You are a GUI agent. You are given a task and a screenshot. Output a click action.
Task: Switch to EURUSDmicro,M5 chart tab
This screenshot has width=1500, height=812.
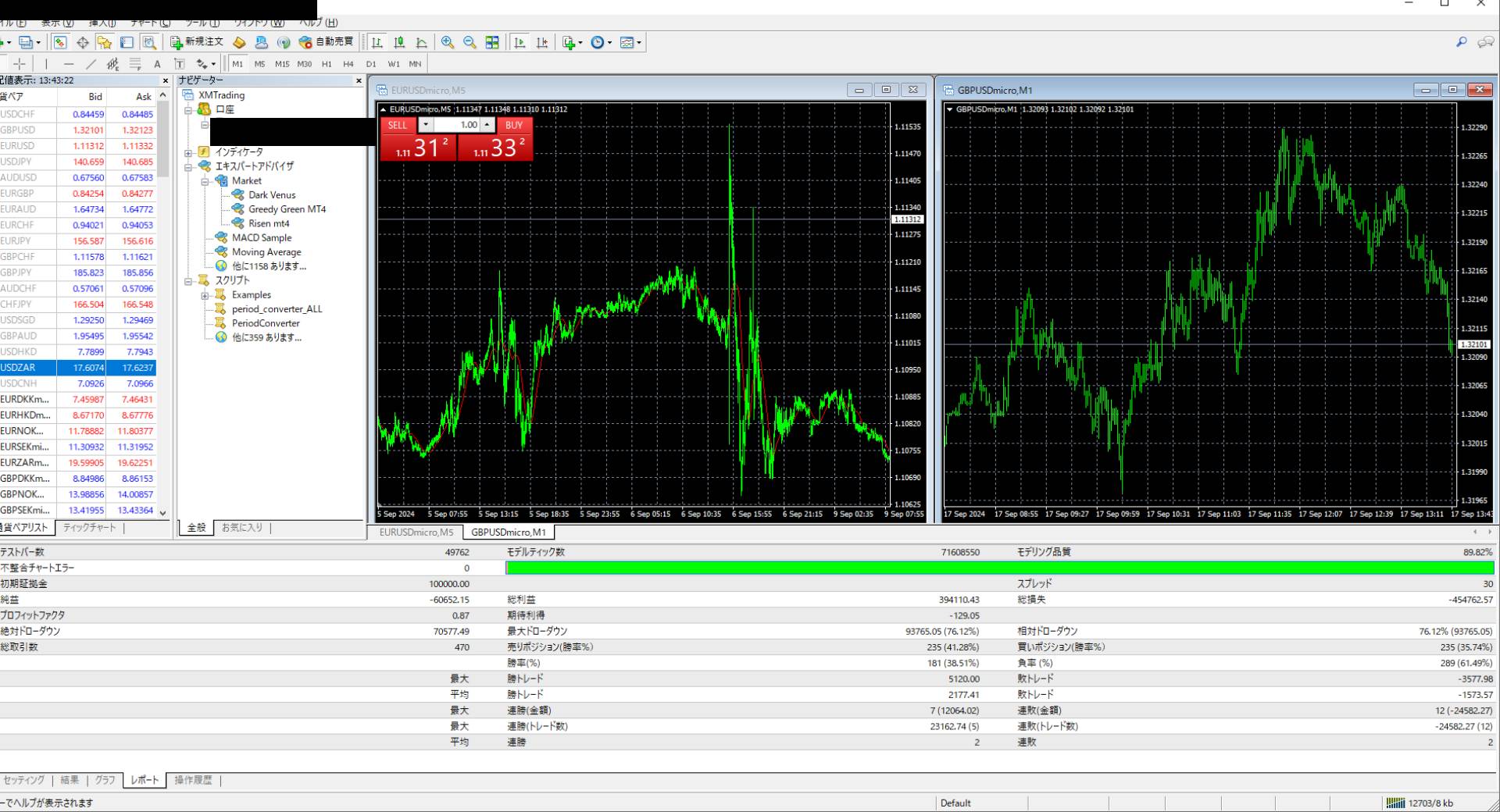416,532
